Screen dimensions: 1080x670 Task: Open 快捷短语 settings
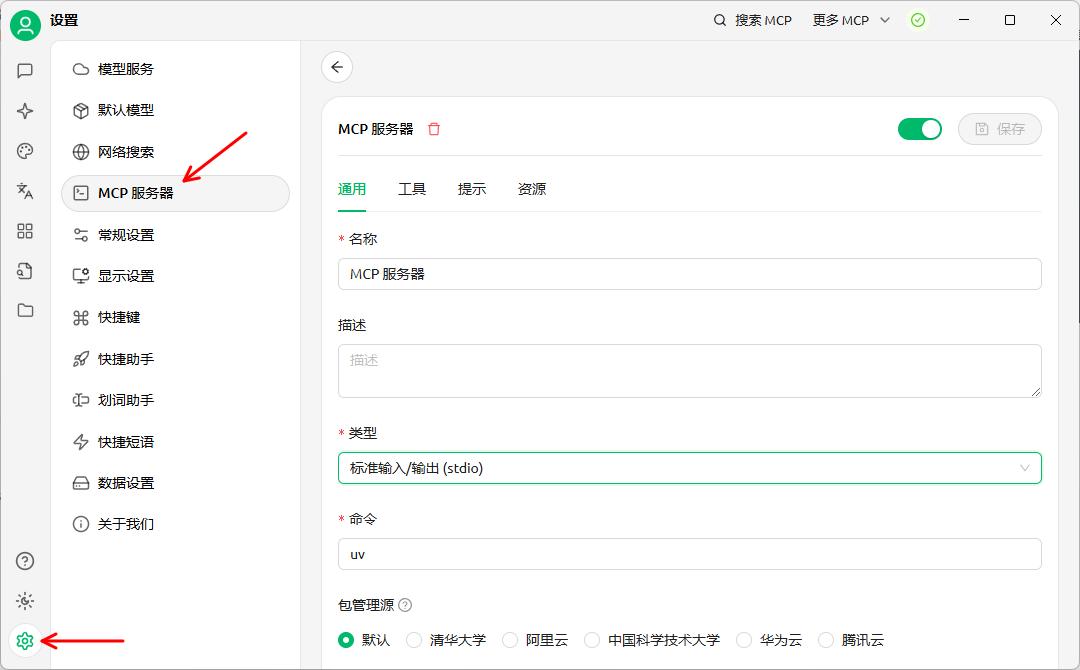coord(175,441)
